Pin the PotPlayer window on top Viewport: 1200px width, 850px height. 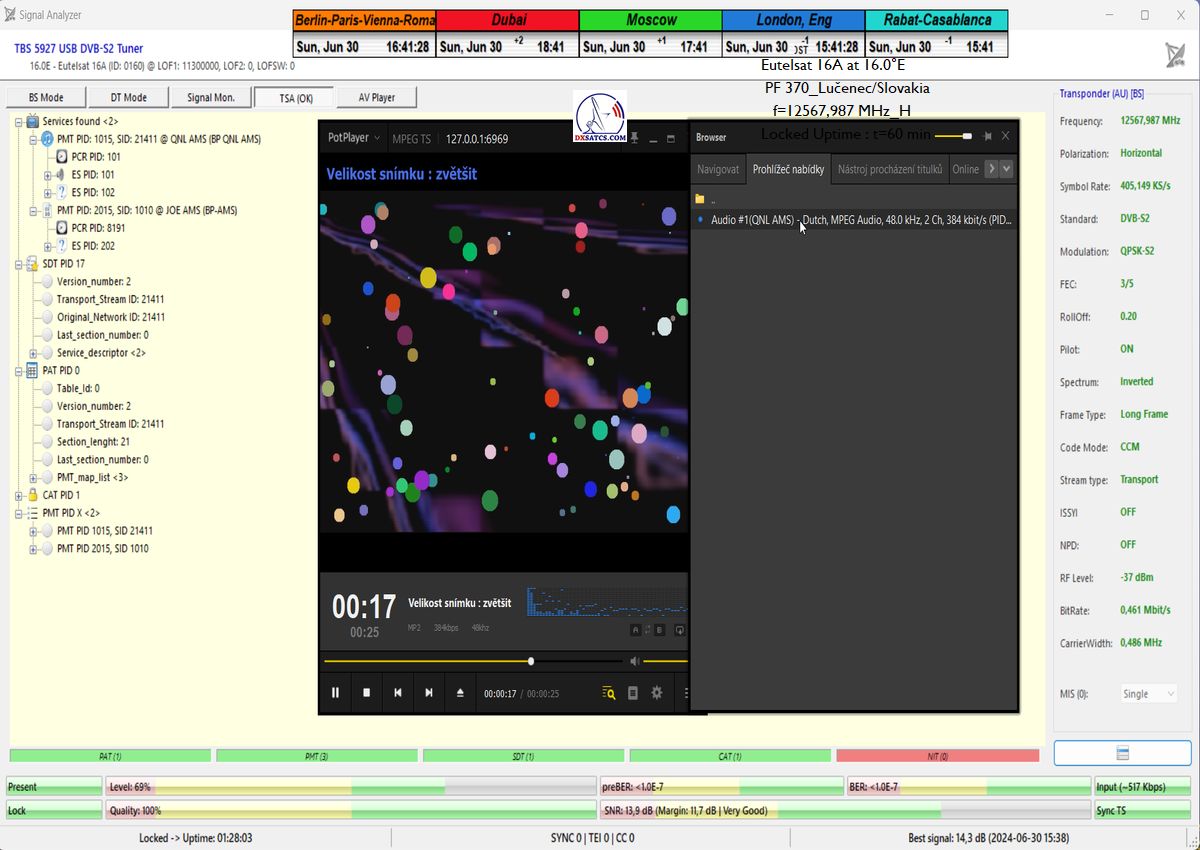point(634,138)
